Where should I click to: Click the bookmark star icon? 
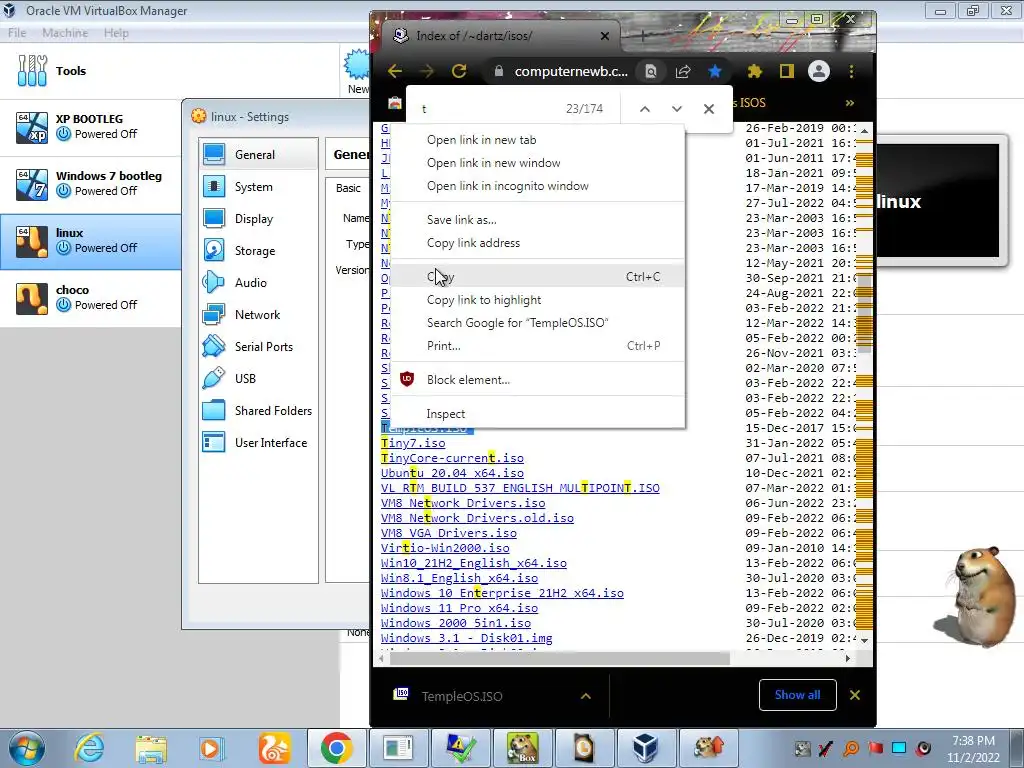(715, 71)
